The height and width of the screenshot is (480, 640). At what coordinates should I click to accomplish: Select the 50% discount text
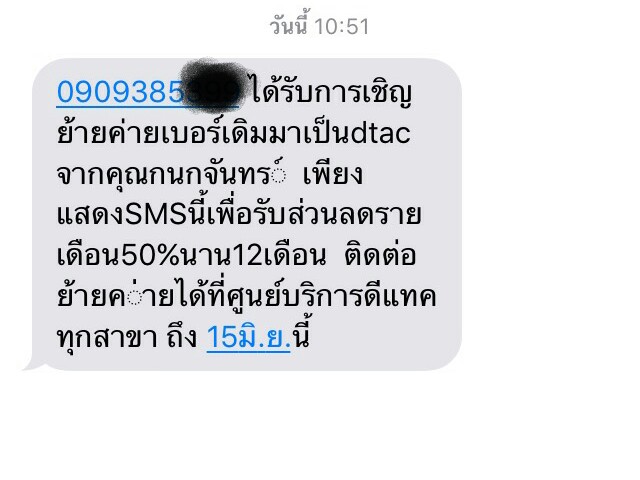tap(150, 256)
